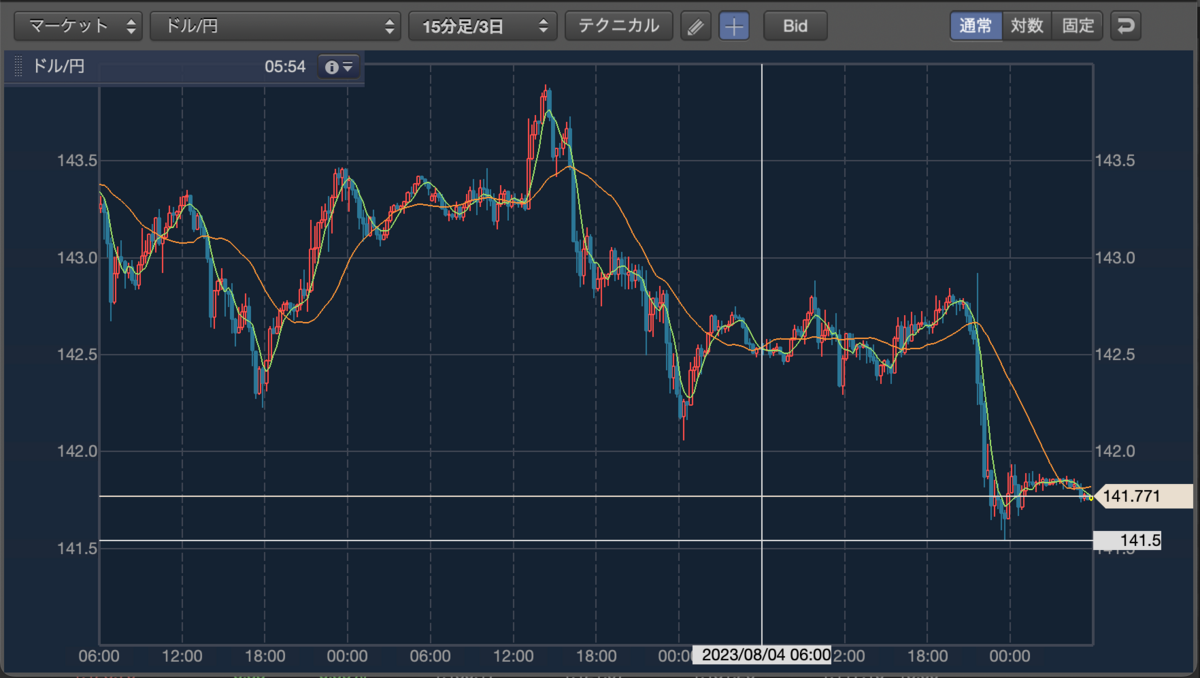
Task: Open the ドル/円 currency pair dropdown
Action: pos(275,26)
